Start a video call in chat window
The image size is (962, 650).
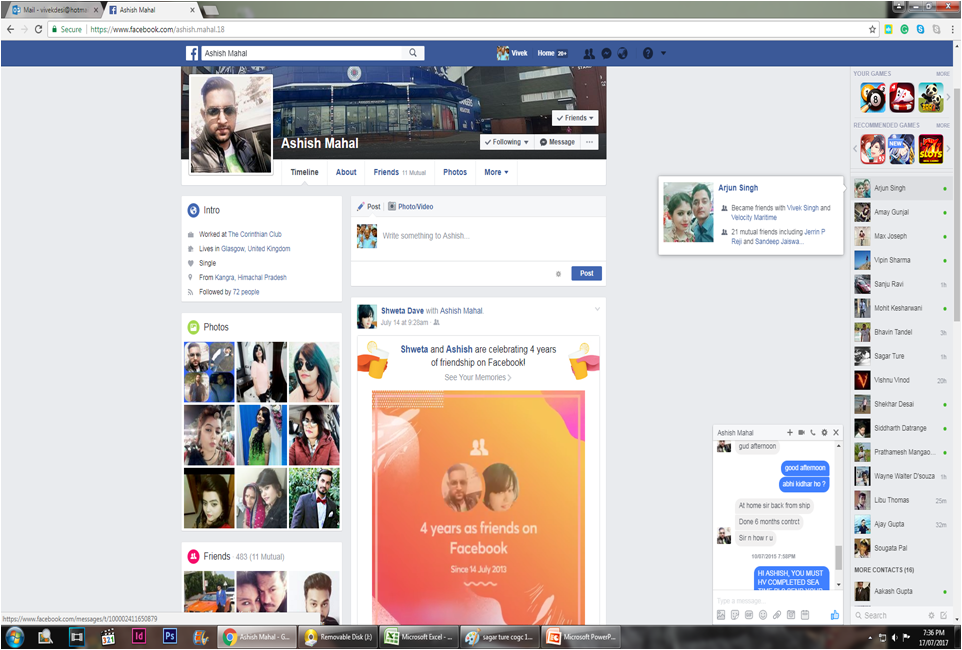(x=801, y=432)
